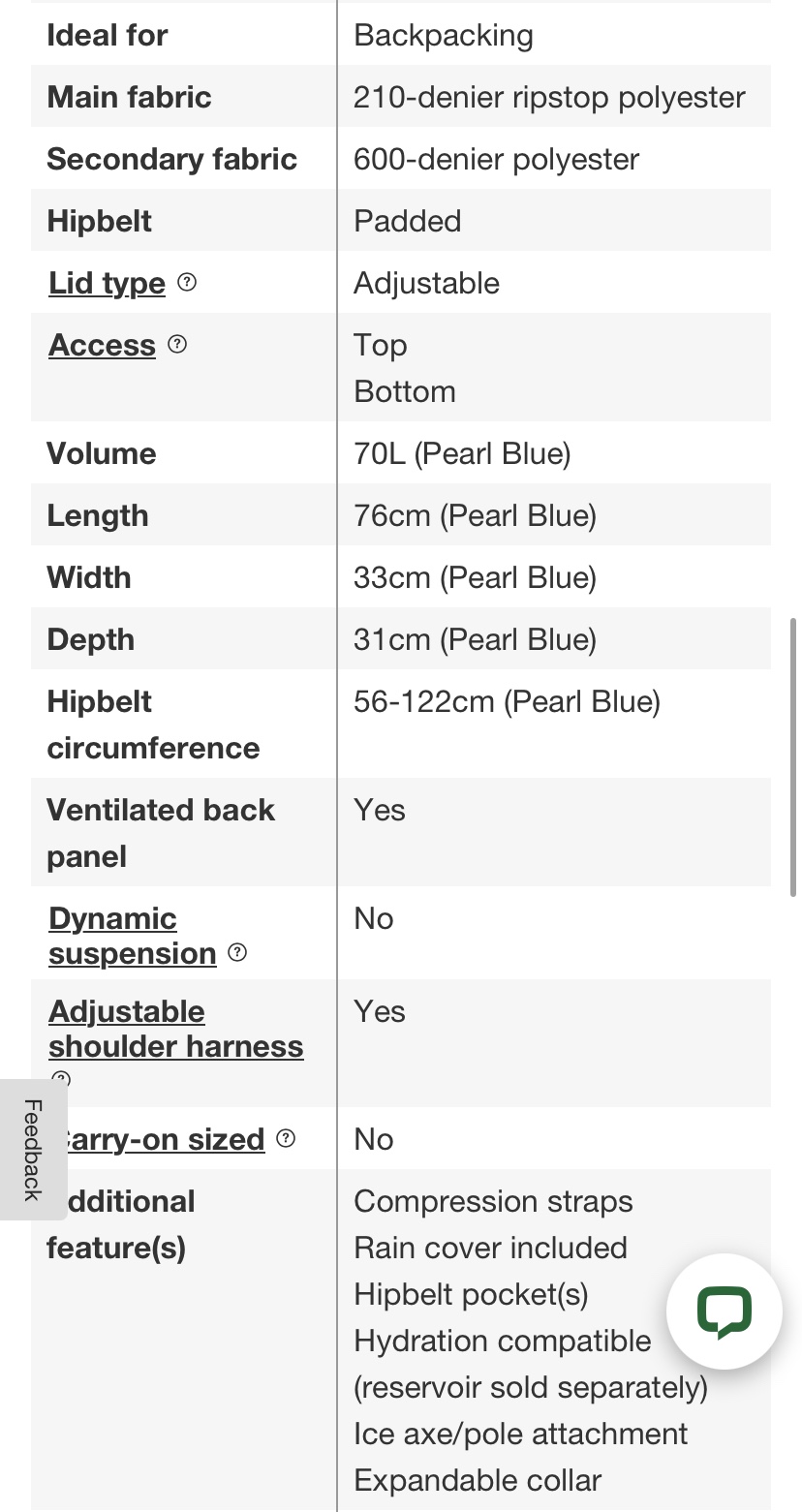Screen dimensions: 802x1512
Task: Click the Ventilated back panel row label
Action: coord(161,833)
